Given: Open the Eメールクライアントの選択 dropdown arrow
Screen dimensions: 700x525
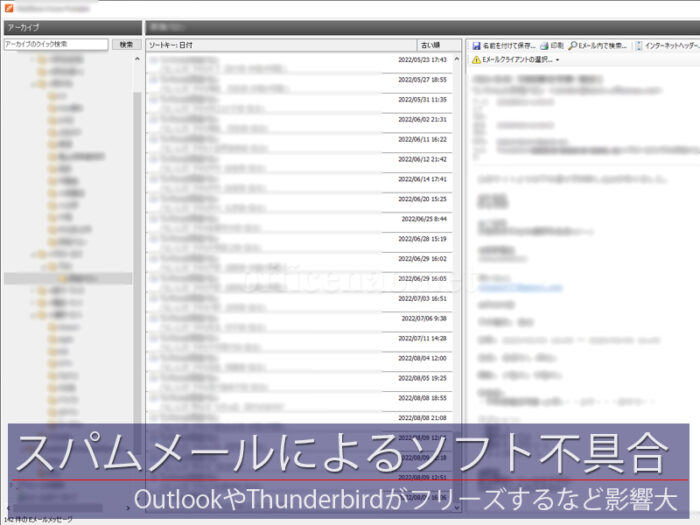Looking at the screenshot, I should [558, 60].
